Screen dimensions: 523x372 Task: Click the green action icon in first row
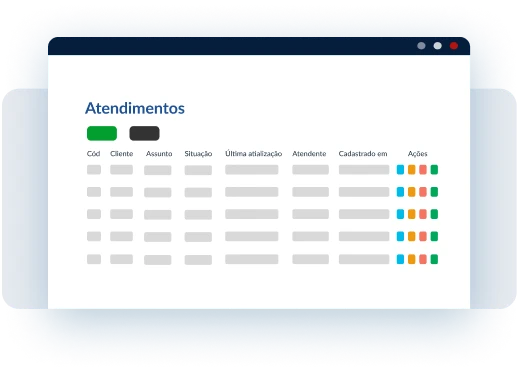coord(434,169)
